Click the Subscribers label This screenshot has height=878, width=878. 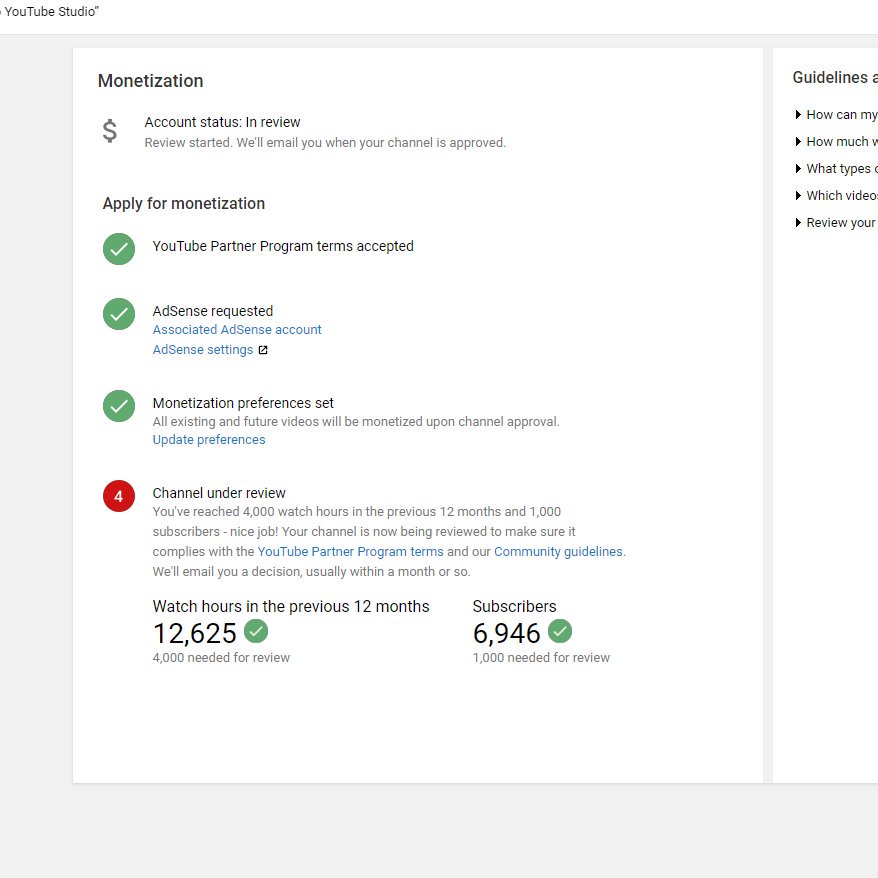515,606
